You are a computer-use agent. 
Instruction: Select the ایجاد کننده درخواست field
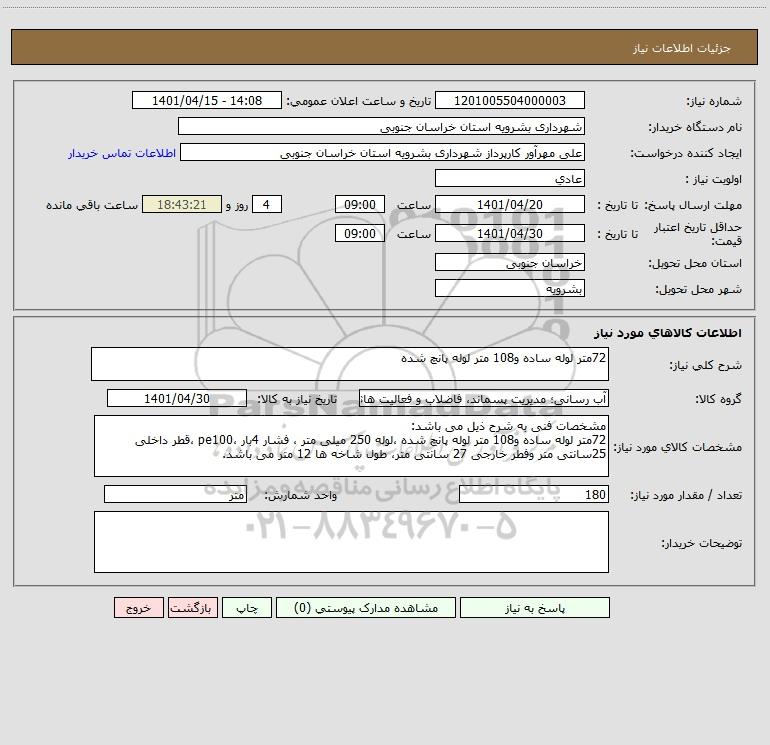pos(382,152)
